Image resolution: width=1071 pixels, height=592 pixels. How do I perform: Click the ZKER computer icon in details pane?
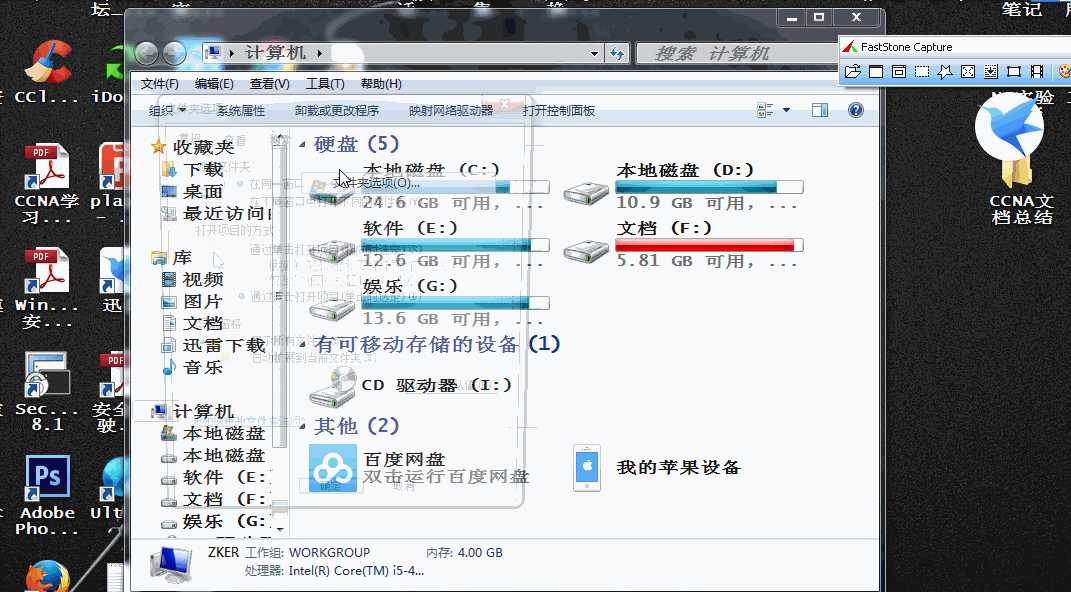click(x=172, y=563)
